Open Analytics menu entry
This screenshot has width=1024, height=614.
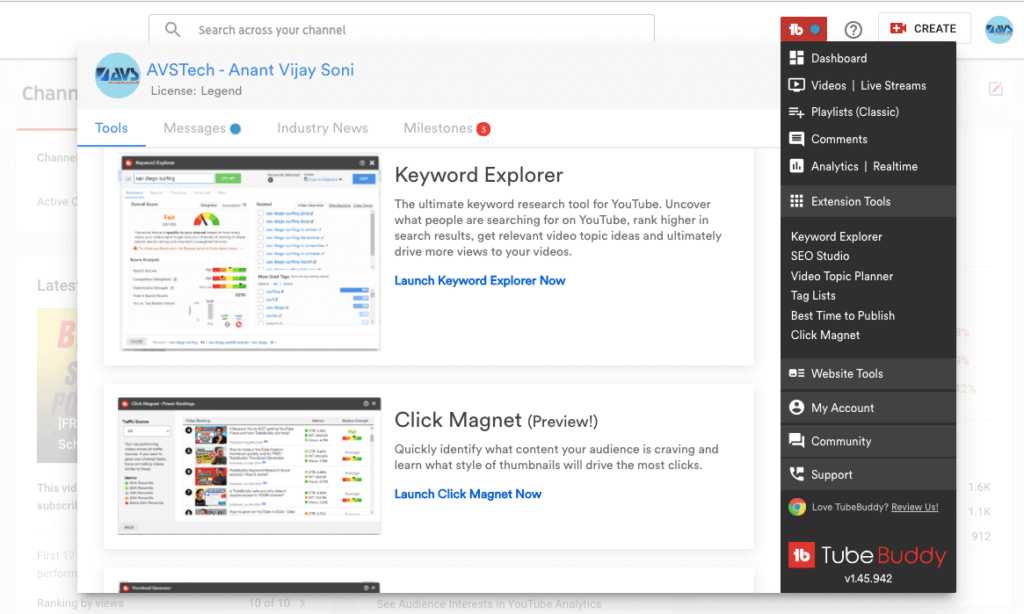(x=835, y=167)
